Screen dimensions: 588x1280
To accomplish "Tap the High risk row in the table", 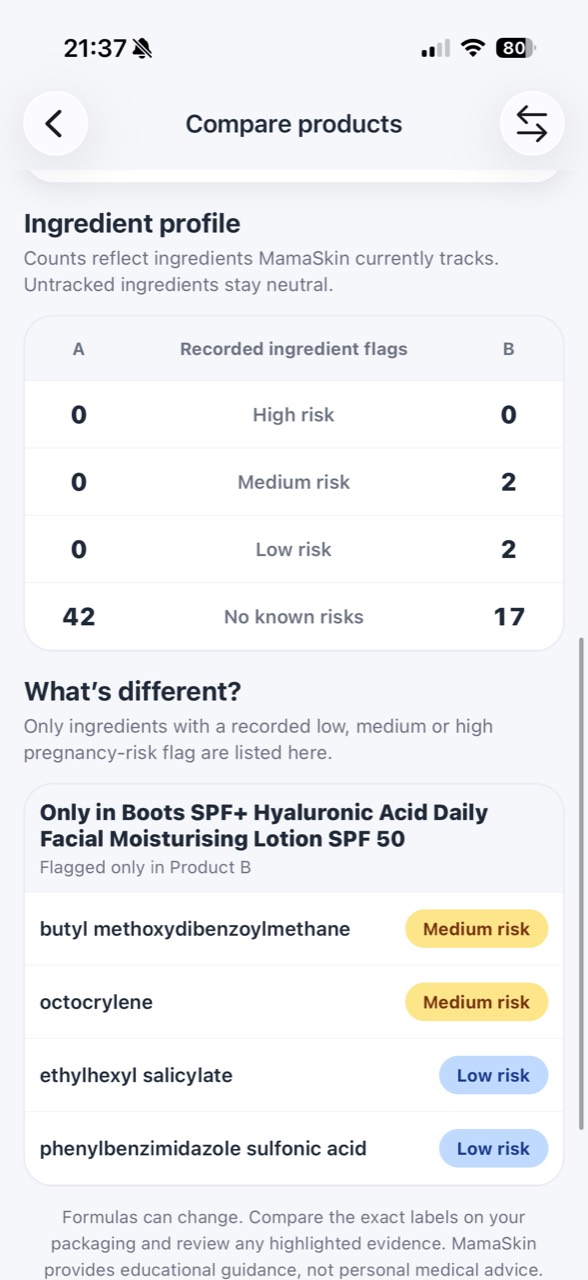I will tap(294, 414).
